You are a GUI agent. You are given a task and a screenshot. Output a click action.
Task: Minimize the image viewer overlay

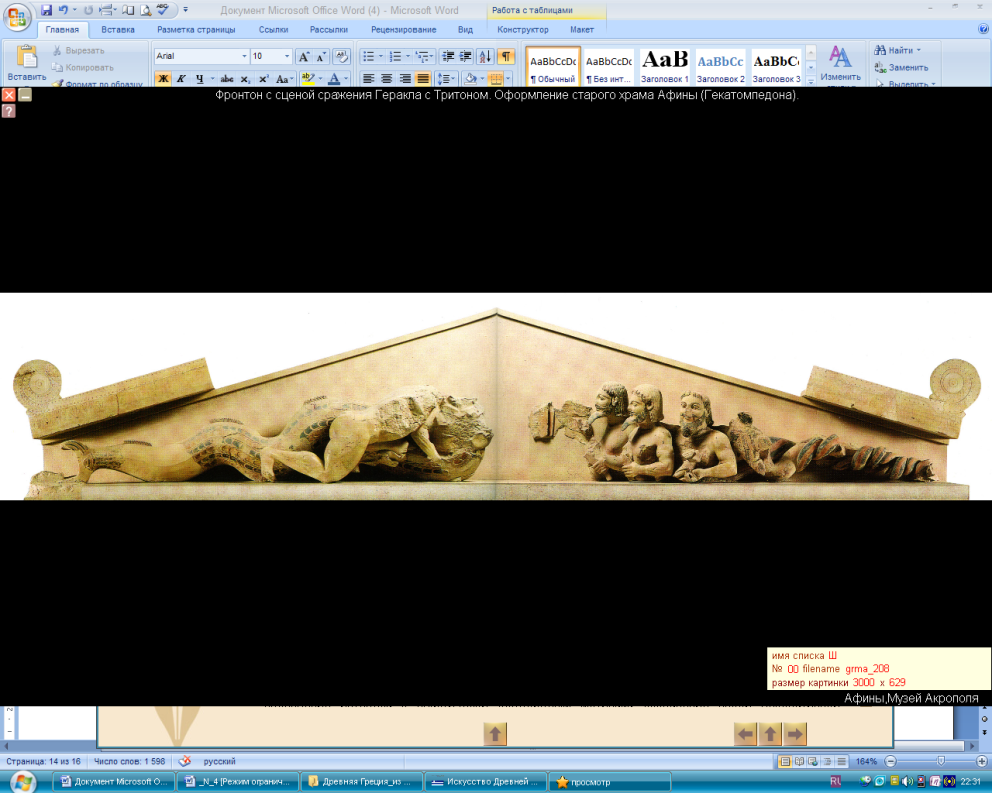(x=25, y=95)
